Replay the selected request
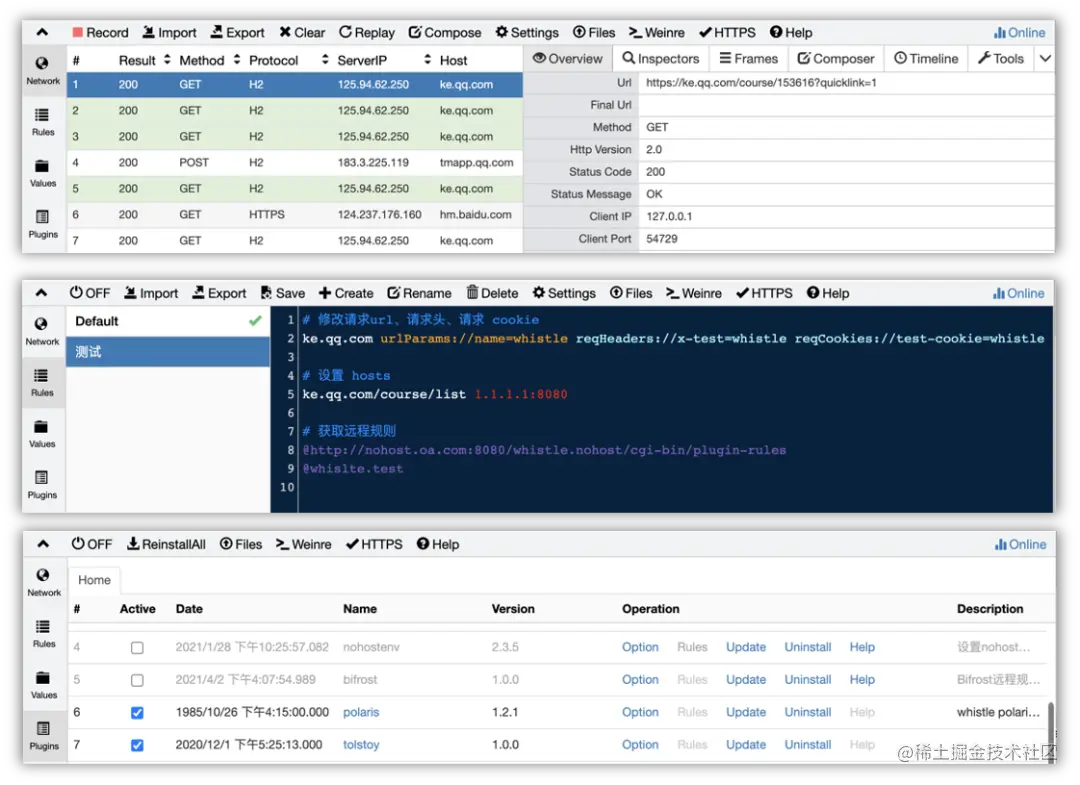 (366, 32)
